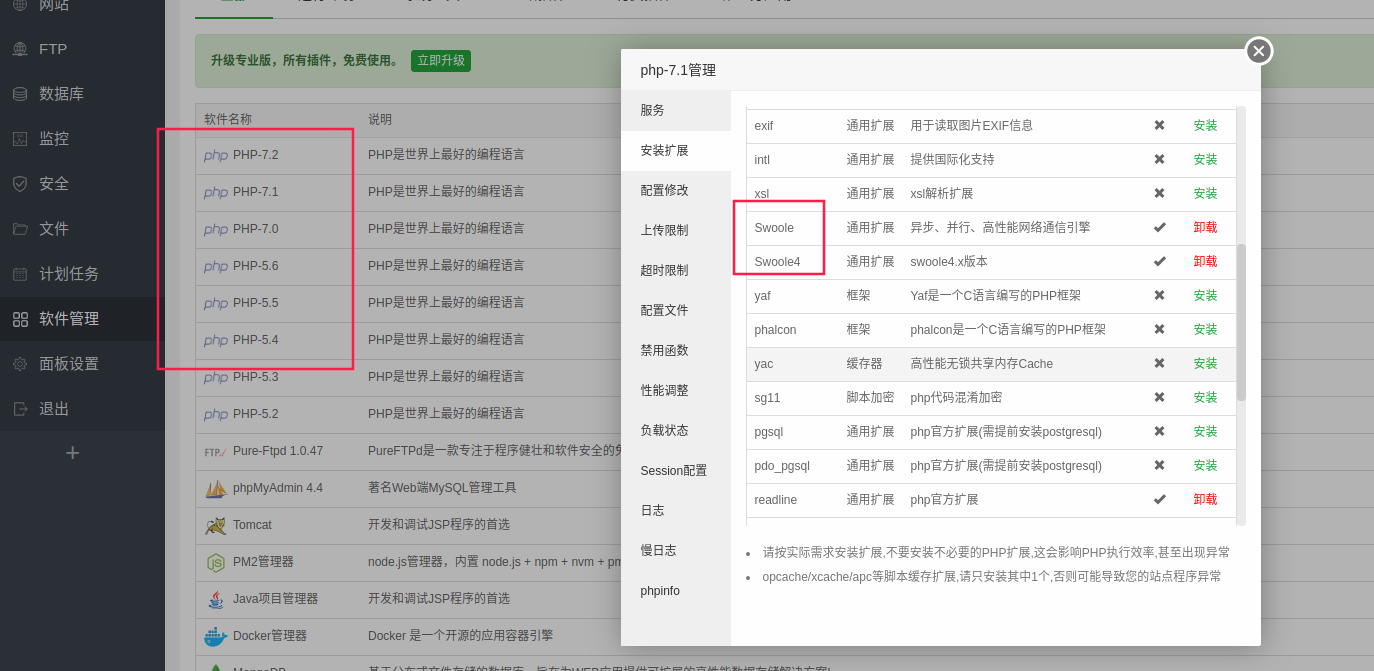The image size is (1374, 671).
Task: Click the 计划任务 calendar sidebar icon
Action: pyautogui.click(x=20, y=274)
